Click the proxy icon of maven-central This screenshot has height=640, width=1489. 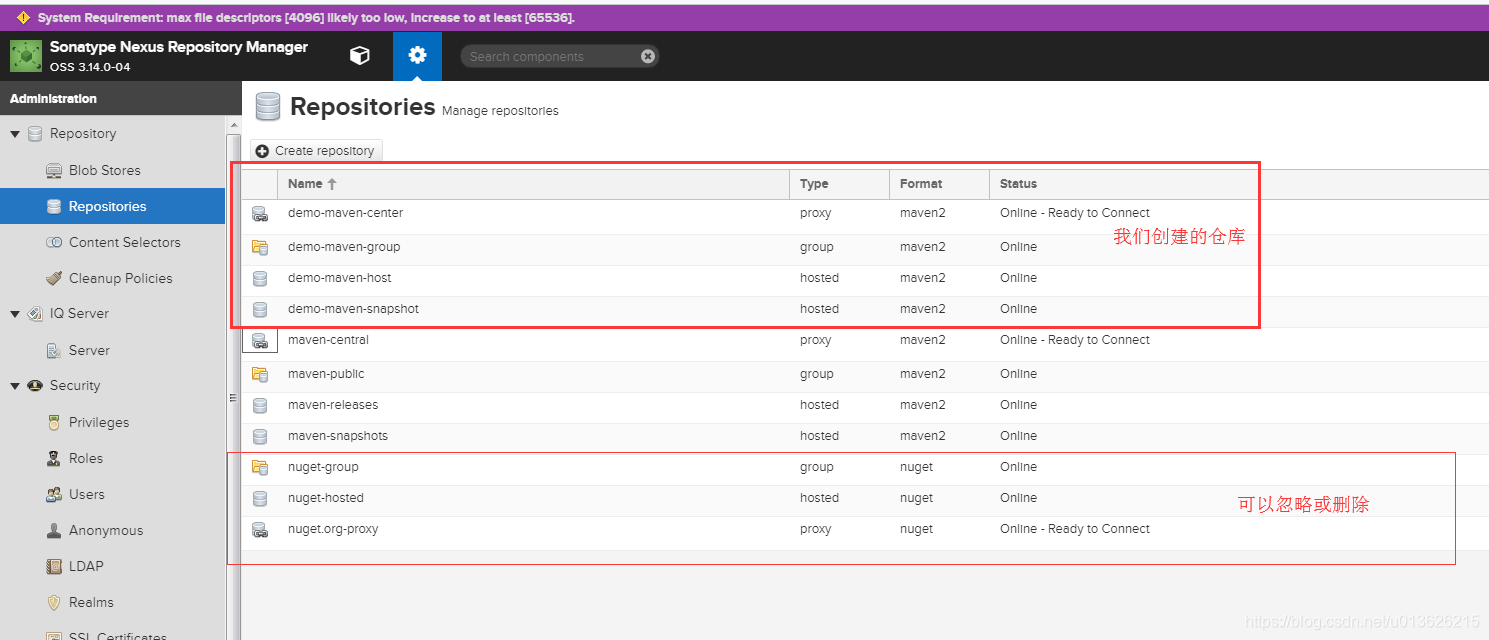tap(260, 340)
